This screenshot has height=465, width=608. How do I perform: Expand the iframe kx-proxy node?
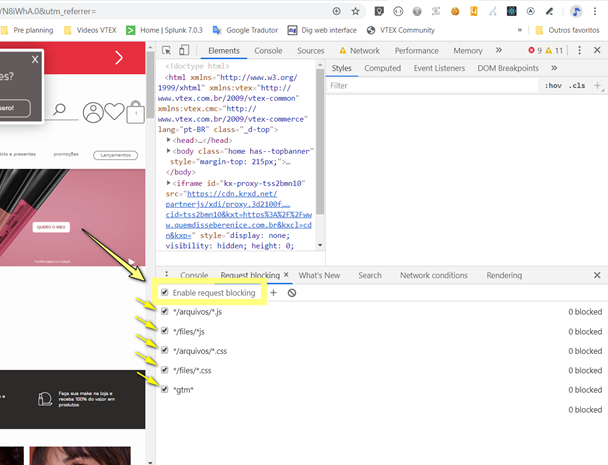170,184
